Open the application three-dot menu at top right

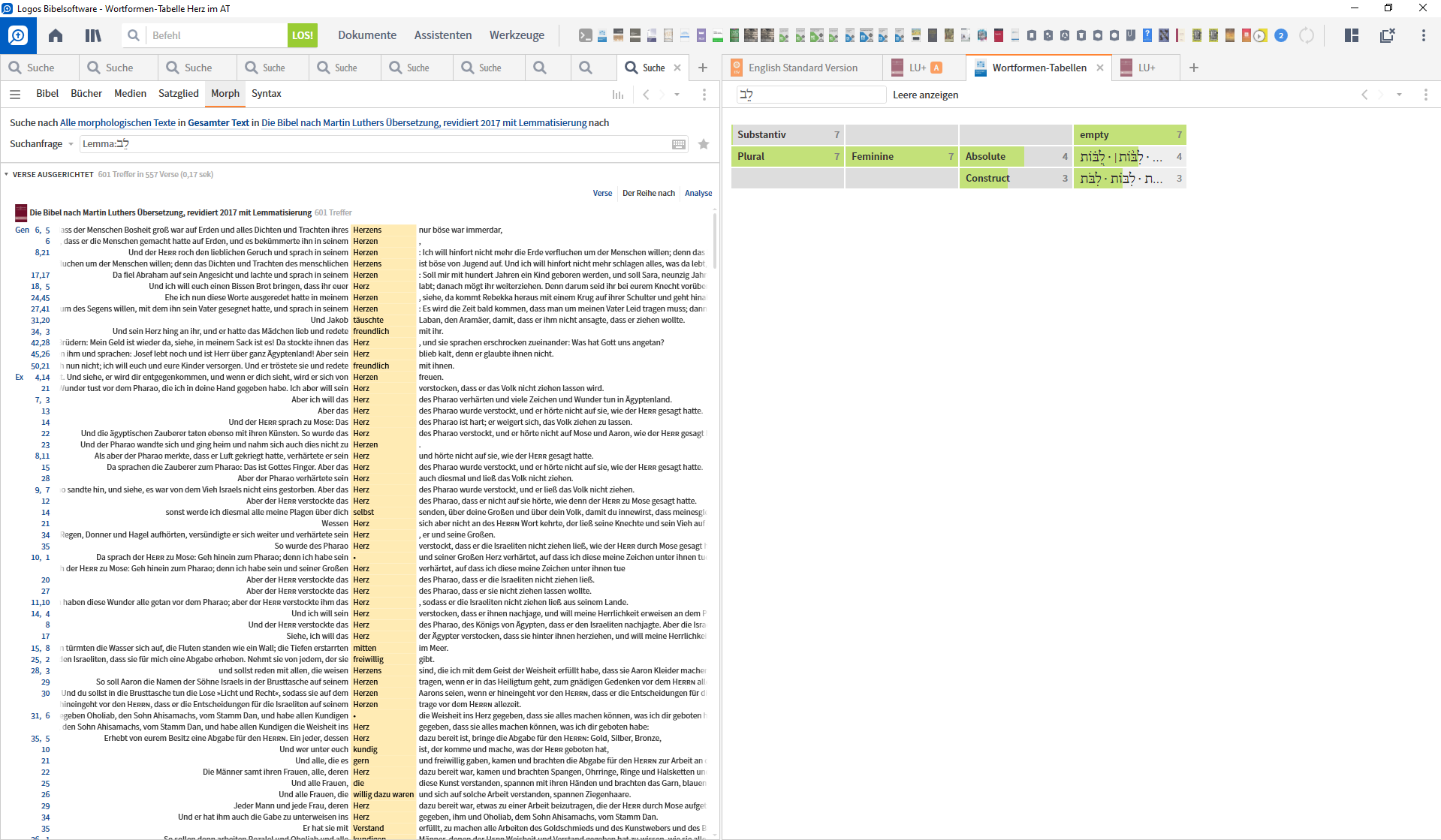(1423, 35)
